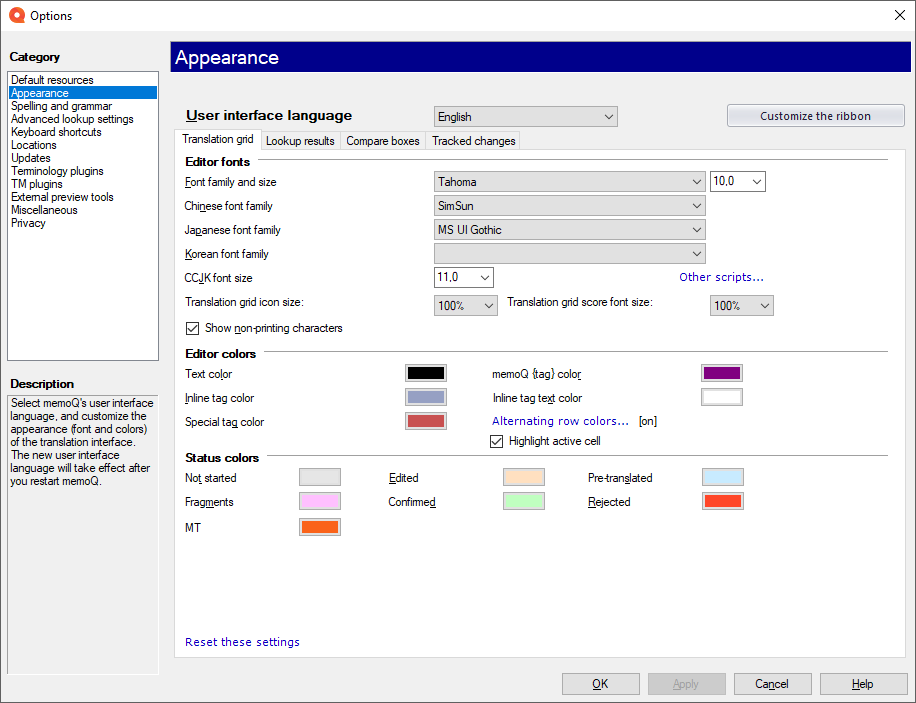The image size is (916, 703).
Task: Change the Confirmed status color swatch
Action: pyautogui.click(x=523, y=501)
